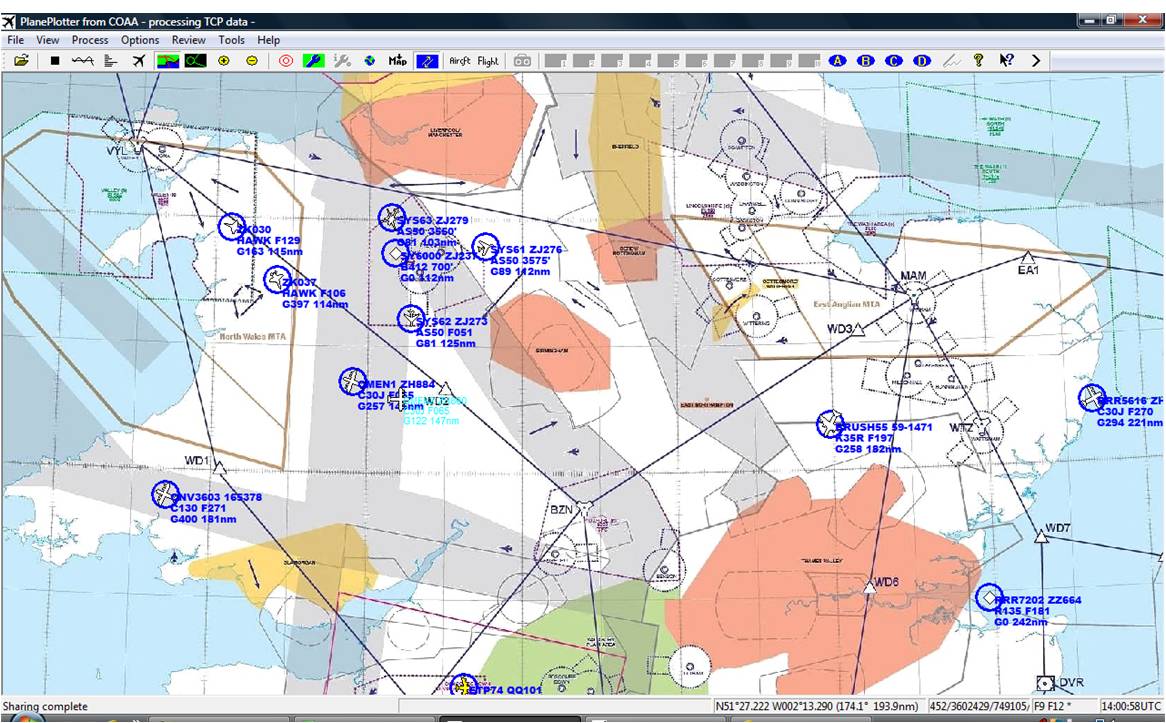
Task: Click 'Sharing complete' status text
Action: coord(45,706)
